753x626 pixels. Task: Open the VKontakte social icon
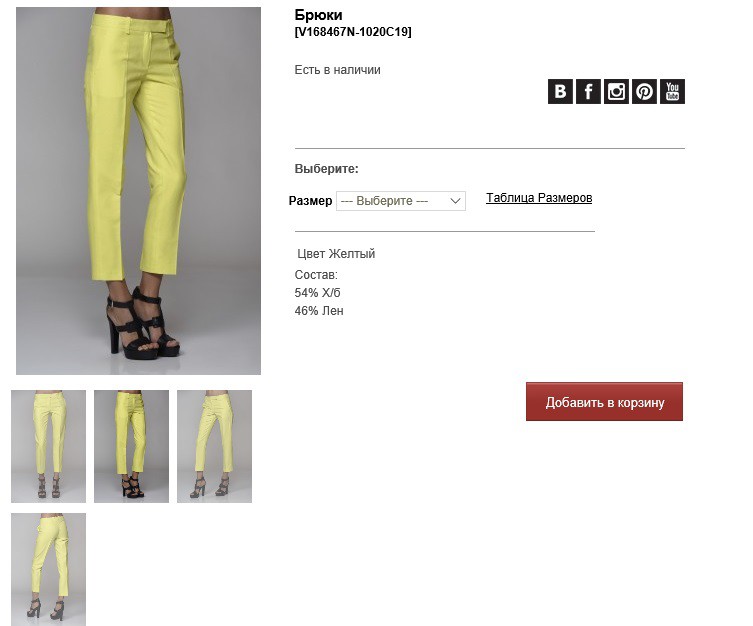tap(560, 91)
